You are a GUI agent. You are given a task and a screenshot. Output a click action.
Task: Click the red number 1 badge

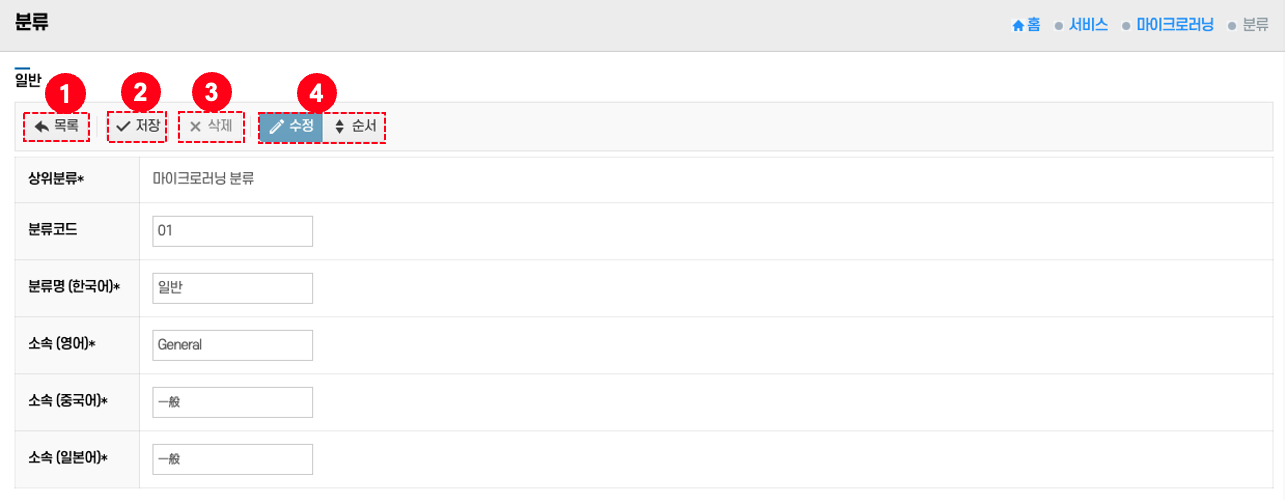coord(66,94)
